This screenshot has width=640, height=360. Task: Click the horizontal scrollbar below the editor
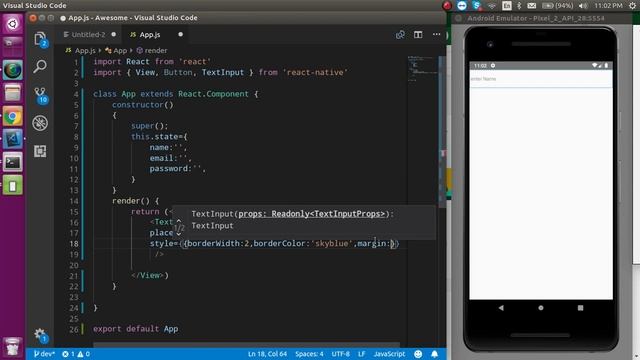247,345
